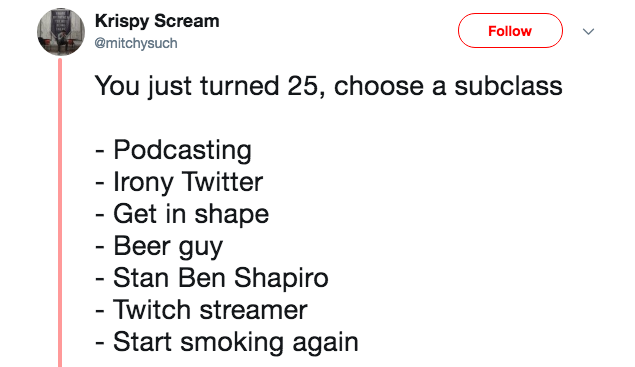Select the "Start smoking again" list line
Viewport: 635px width, 367px height.
coord(226,342)
